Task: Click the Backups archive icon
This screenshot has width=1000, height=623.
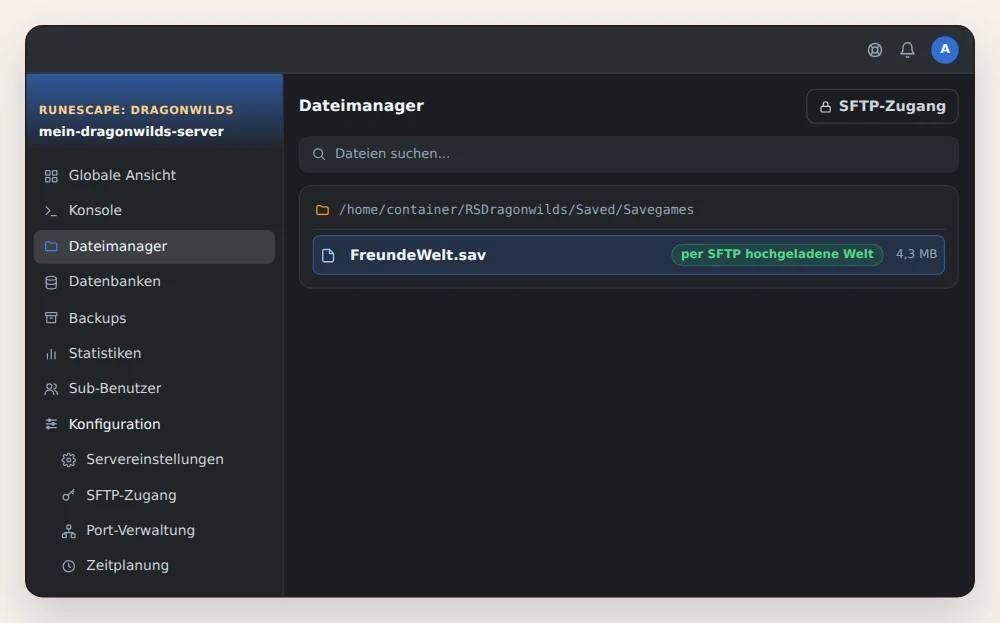Action: click(51, 318)
